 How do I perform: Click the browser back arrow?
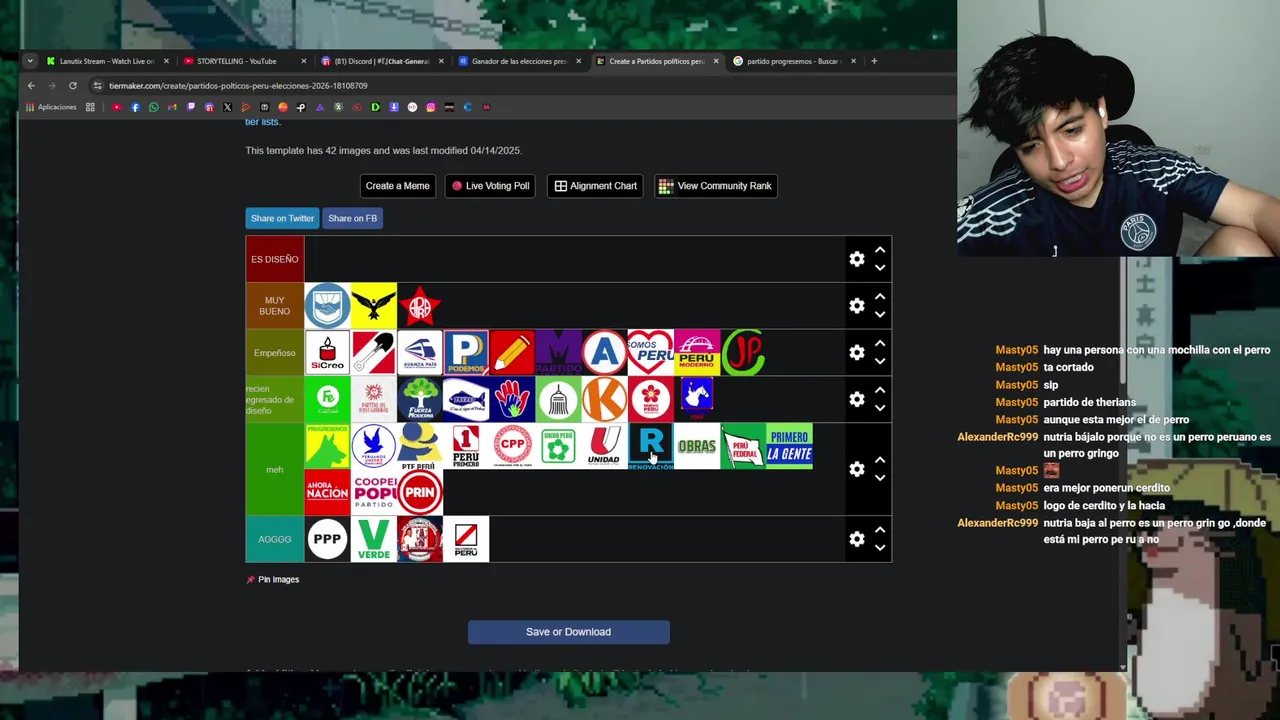click(31, 86)
